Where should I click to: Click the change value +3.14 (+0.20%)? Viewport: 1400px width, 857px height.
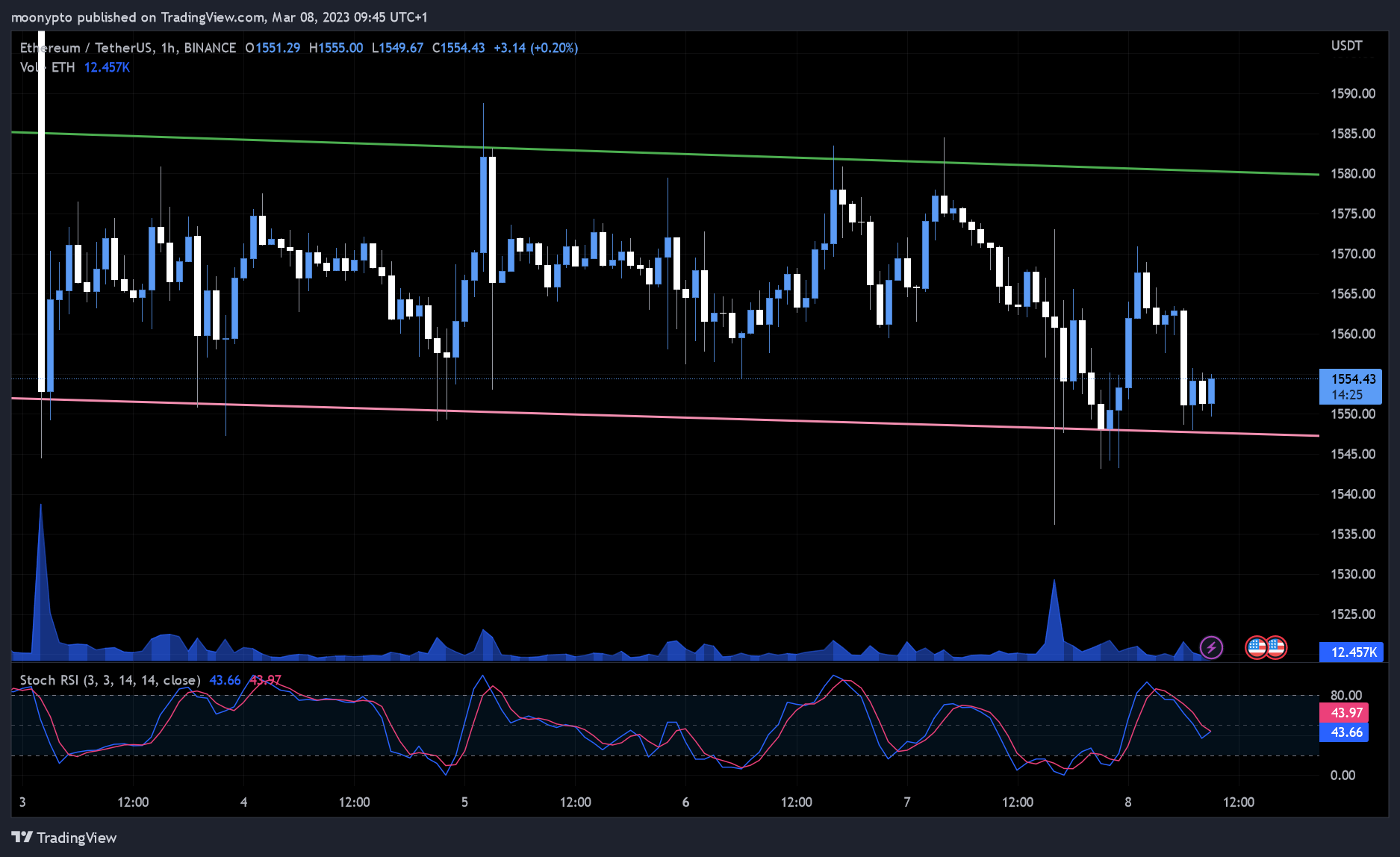coord(535,48)
